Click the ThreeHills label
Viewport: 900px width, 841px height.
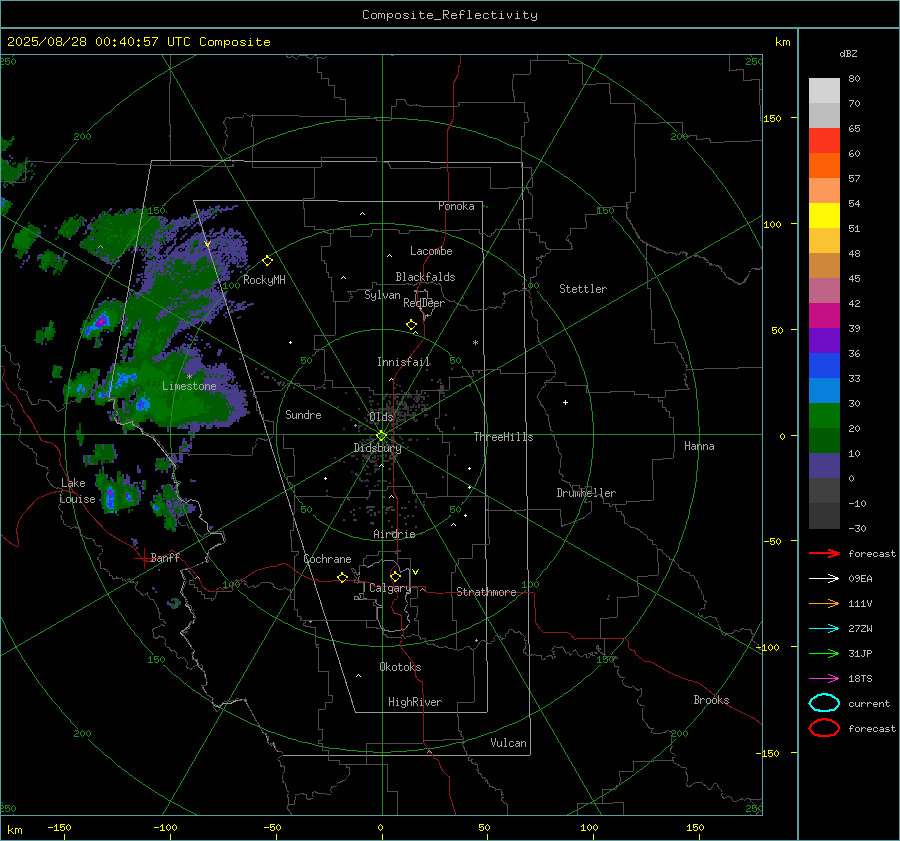[503, 437]
